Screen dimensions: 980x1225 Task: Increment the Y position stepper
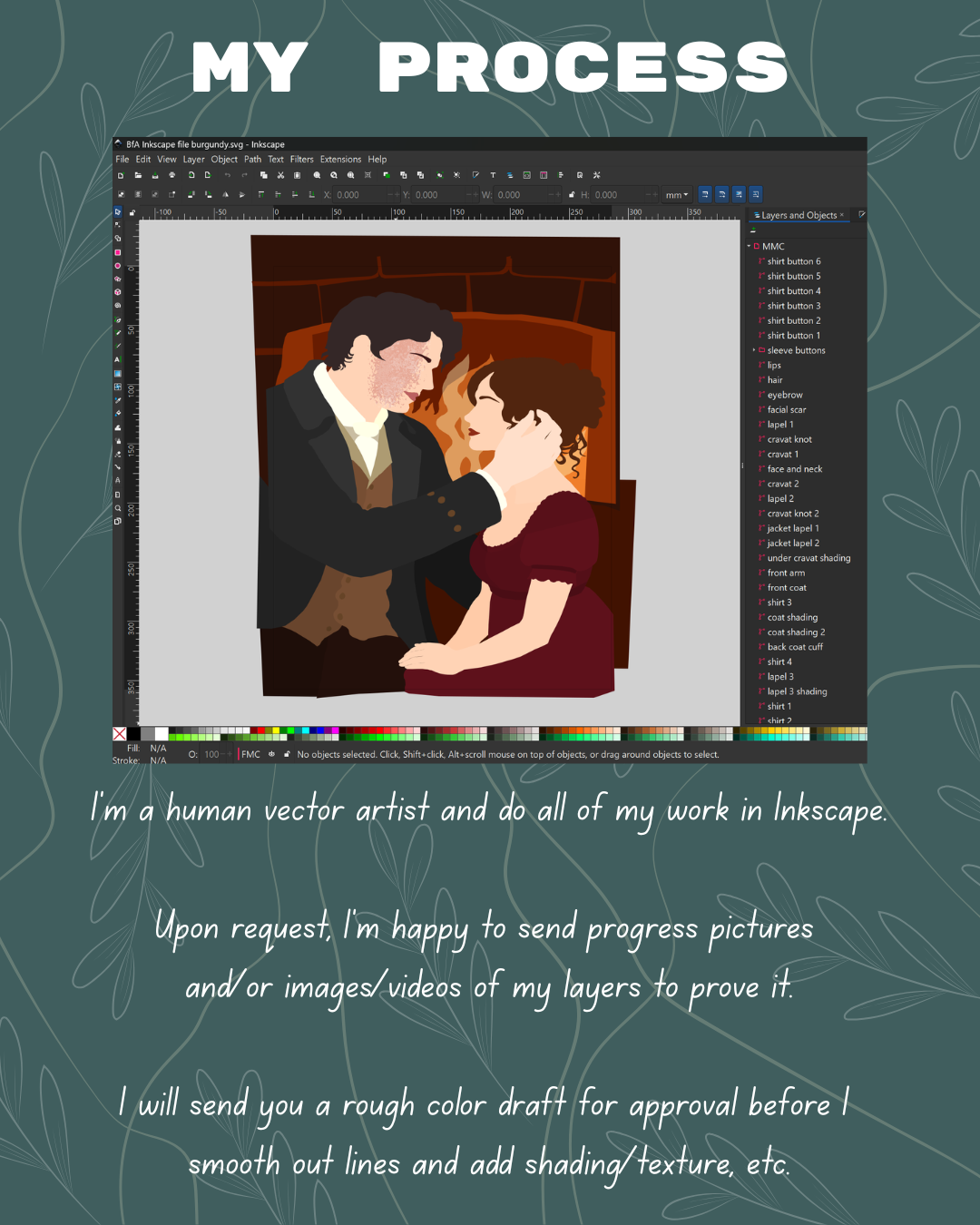coord(475,194)
